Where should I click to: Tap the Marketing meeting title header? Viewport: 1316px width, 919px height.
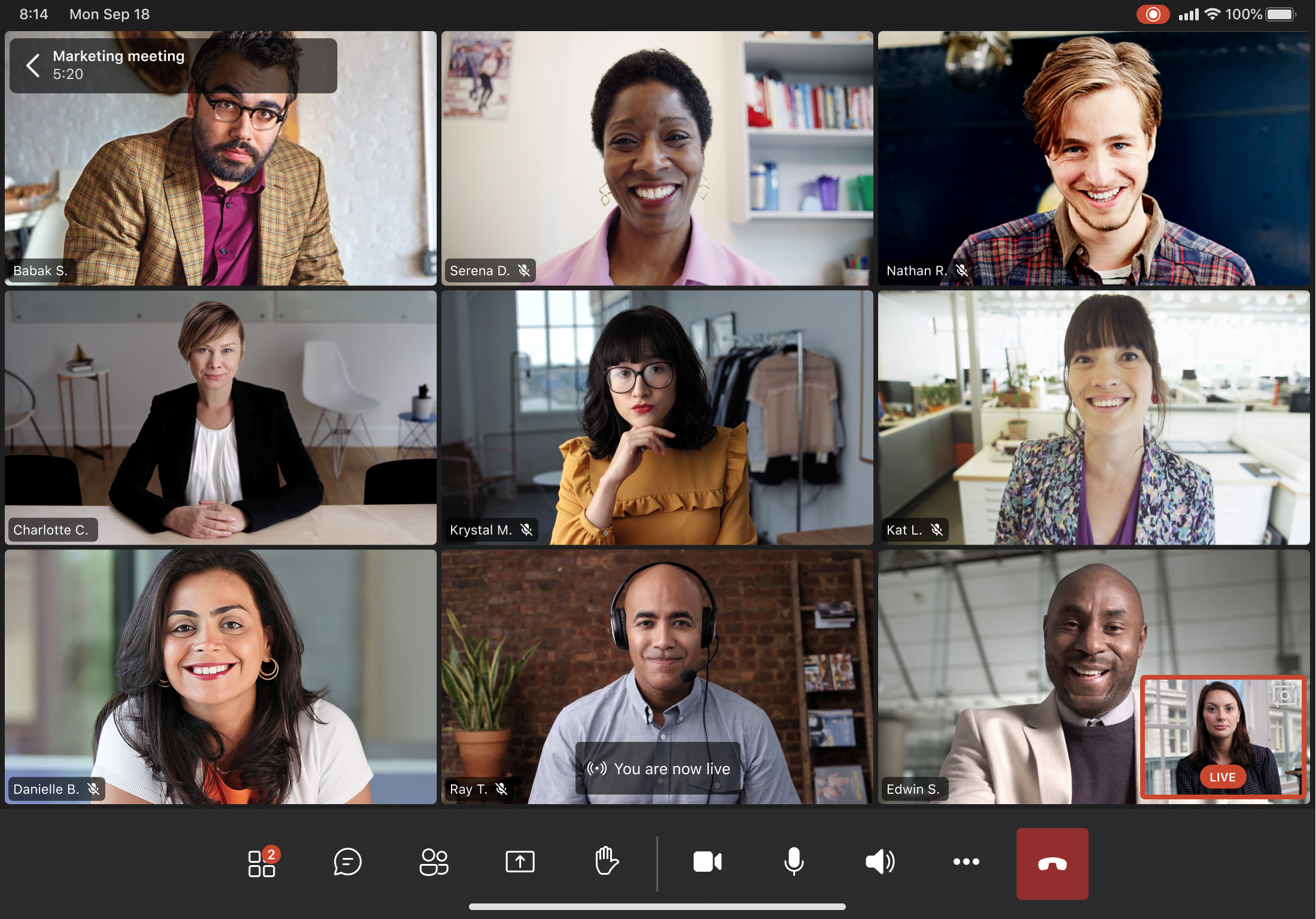tap(118, 56)
